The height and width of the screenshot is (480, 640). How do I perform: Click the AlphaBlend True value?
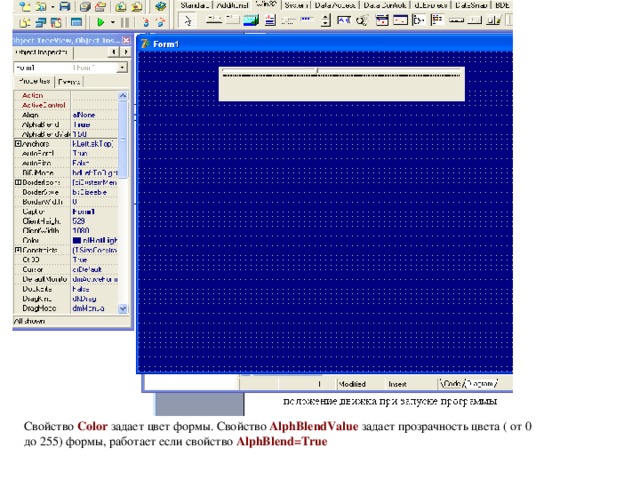tap(94, 124)
